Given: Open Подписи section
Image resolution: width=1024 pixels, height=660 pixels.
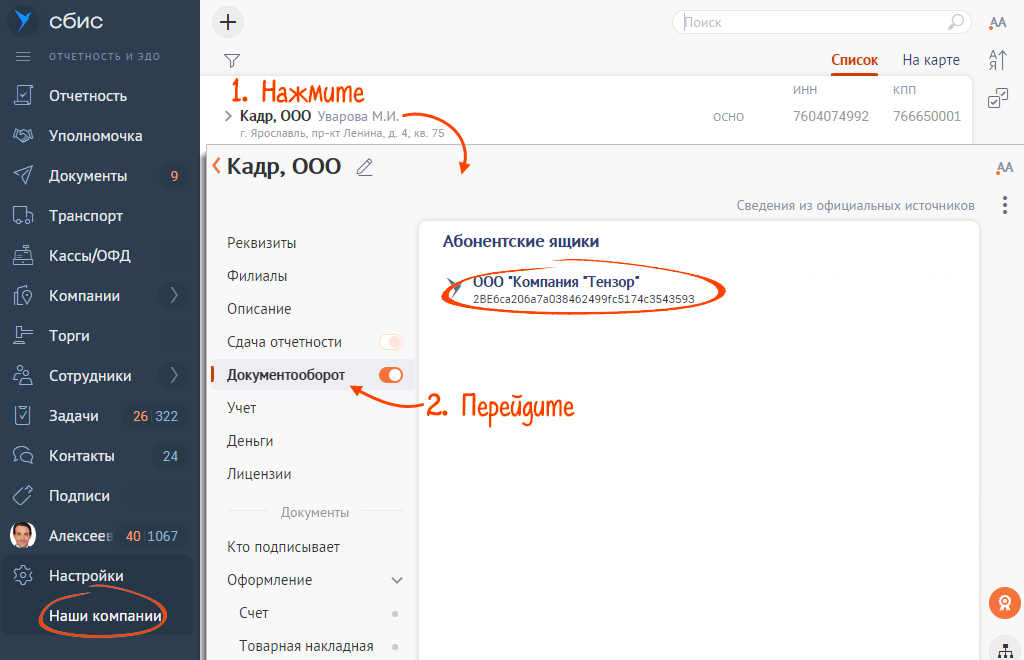Looking at the screenshot, I should [79, 496].
